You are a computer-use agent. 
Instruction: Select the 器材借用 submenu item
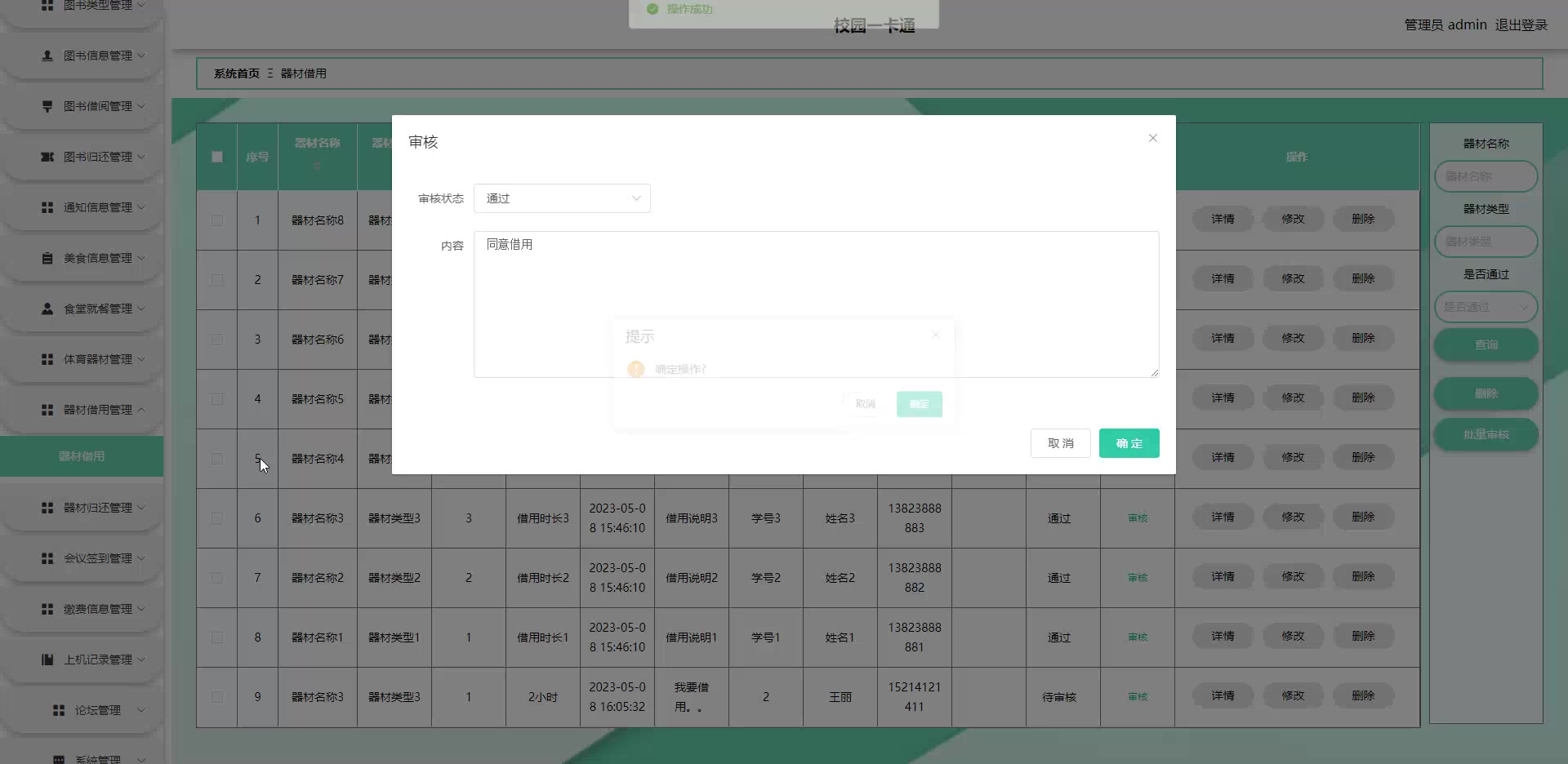coord(82,456)
